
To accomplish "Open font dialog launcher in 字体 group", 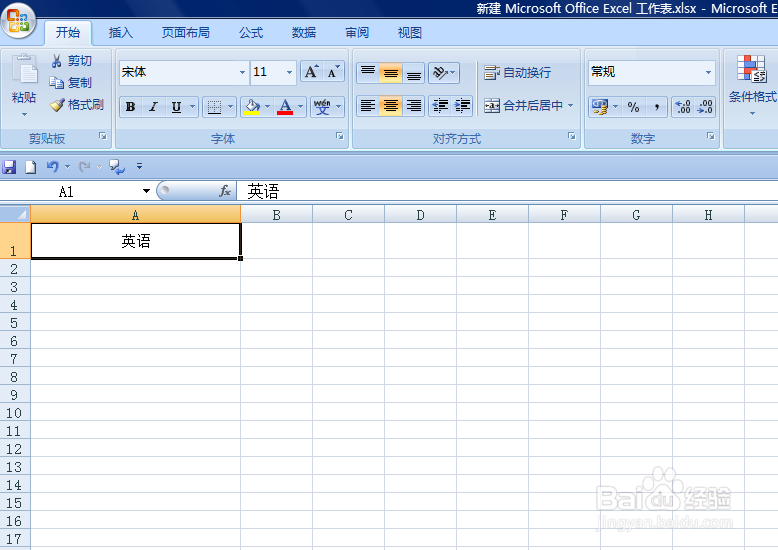I will (x=339, y=136).
